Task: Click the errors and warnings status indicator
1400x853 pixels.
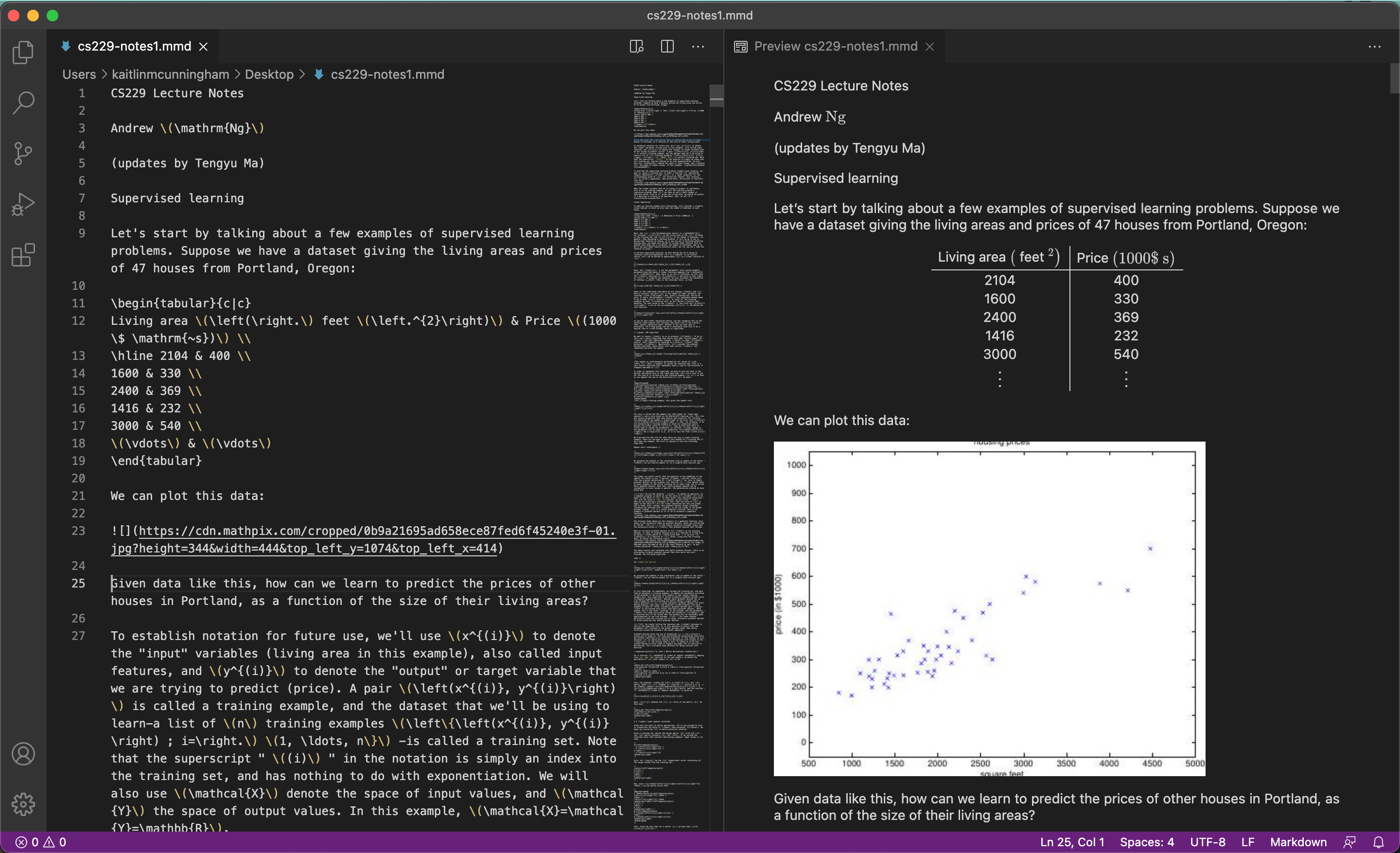Action: [40, 842]
